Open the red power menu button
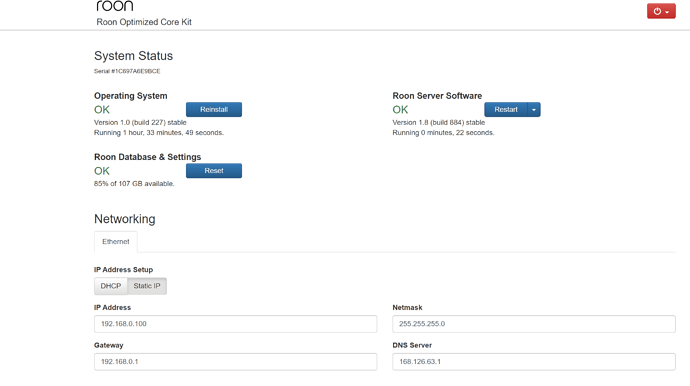The height and width of the screenshot is (386, 690). click(661, 11)
